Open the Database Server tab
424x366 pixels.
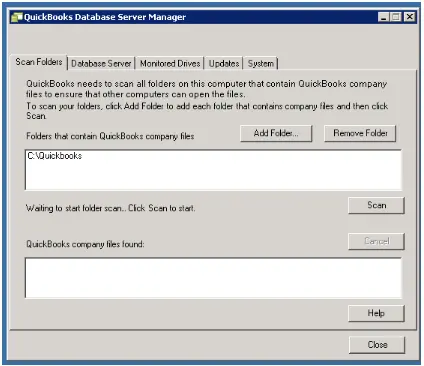coord(101,63)
